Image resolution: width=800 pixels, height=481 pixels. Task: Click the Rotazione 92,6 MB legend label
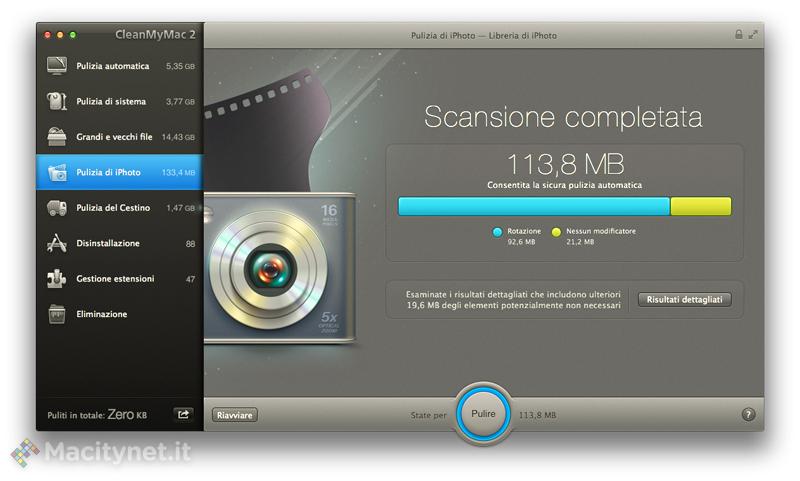pos(523,236)
